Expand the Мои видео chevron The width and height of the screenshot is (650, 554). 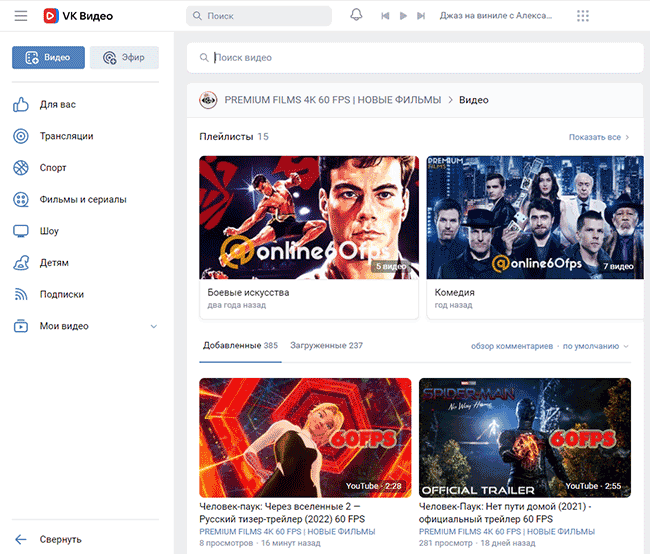click(x=153, y=326)
